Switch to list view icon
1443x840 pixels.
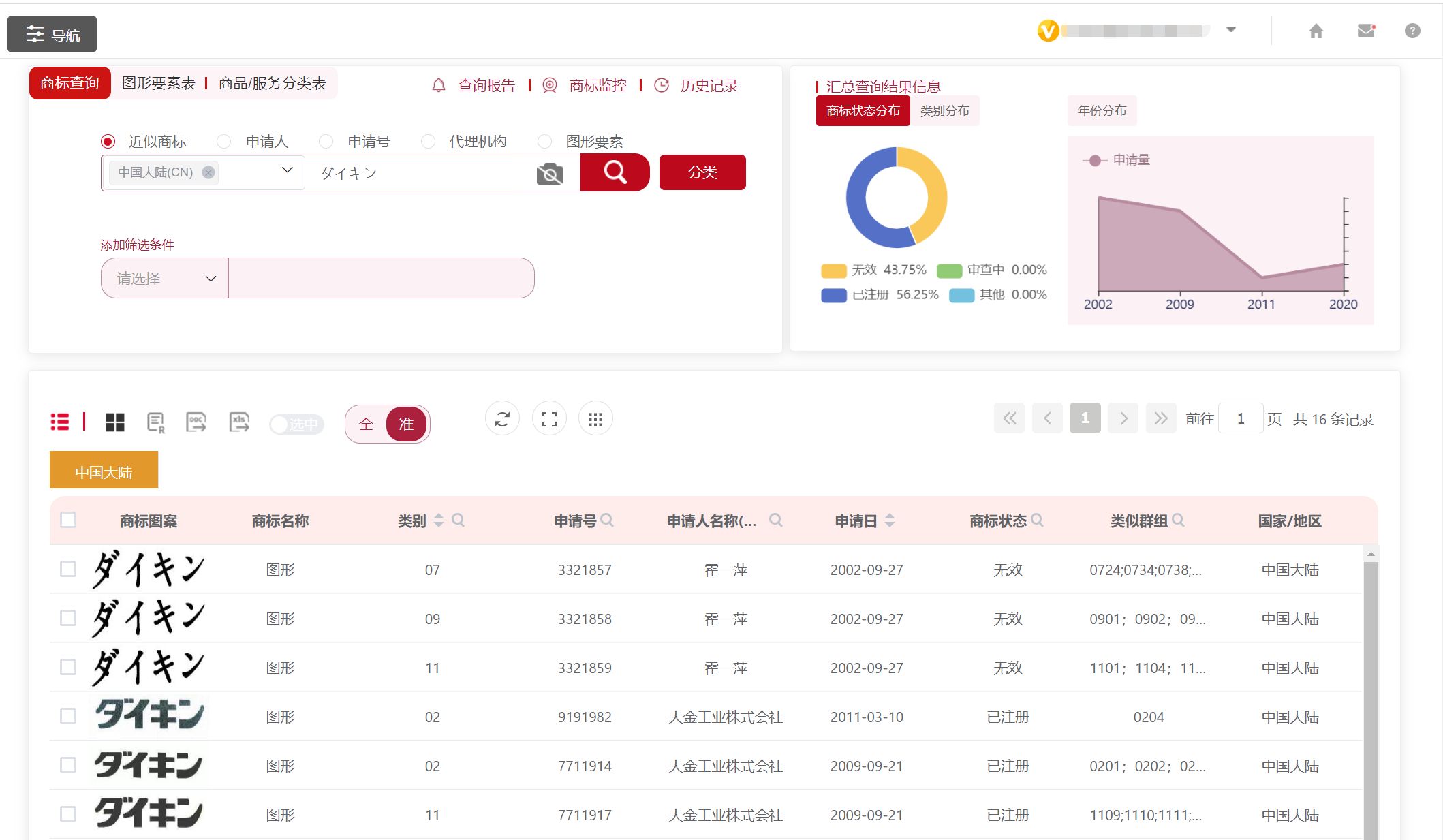point(60,422)
